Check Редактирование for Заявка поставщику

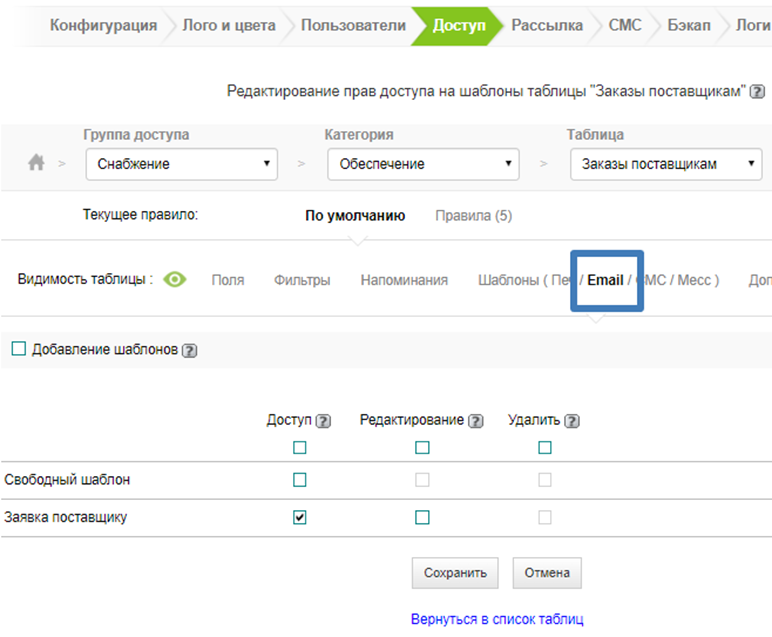(422, 517)
